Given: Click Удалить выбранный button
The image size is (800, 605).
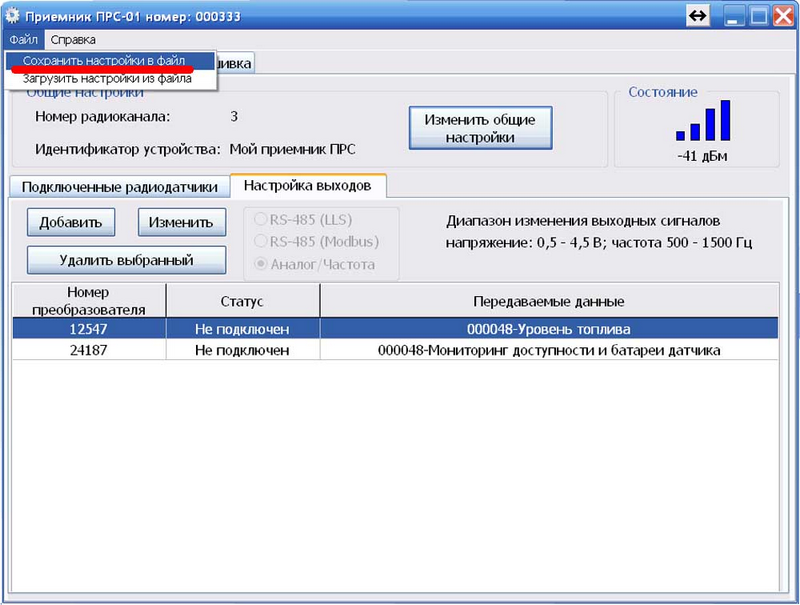Looking at the screenshot, I should pos(126,260).
